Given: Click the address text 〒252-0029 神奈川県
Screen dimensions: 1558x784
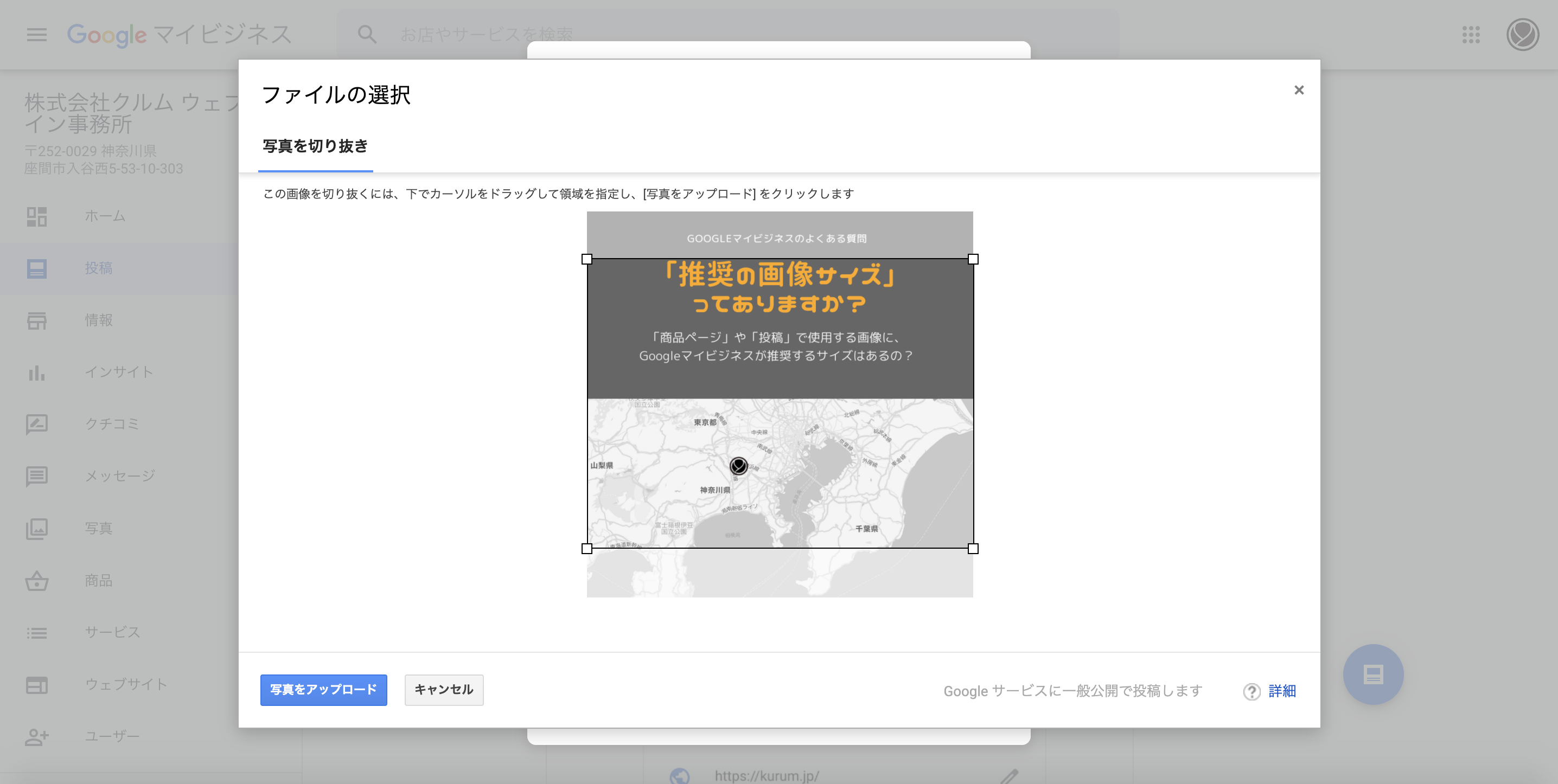Looking at the screenshot, I should tap(90, 151).
